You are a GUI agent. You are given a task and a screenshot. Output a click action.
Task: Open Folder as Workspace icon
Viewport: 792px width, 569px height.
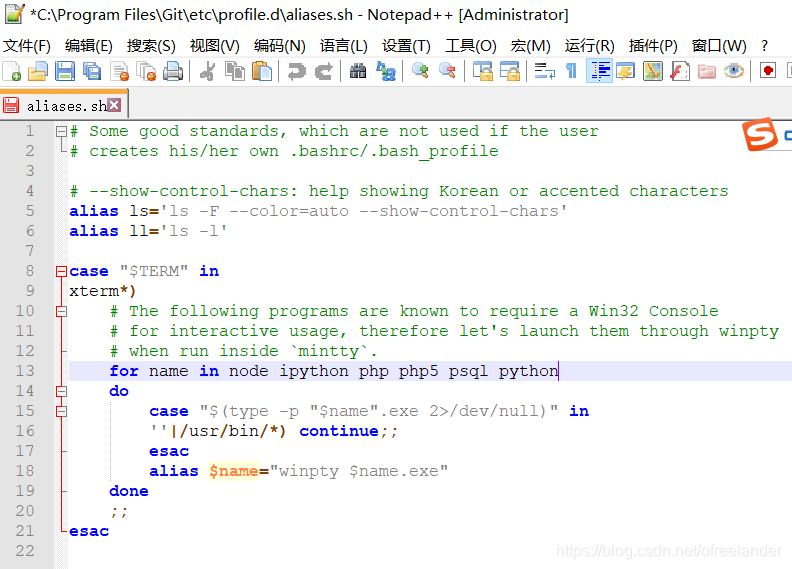pyautogui.click(x=707, y=71)
